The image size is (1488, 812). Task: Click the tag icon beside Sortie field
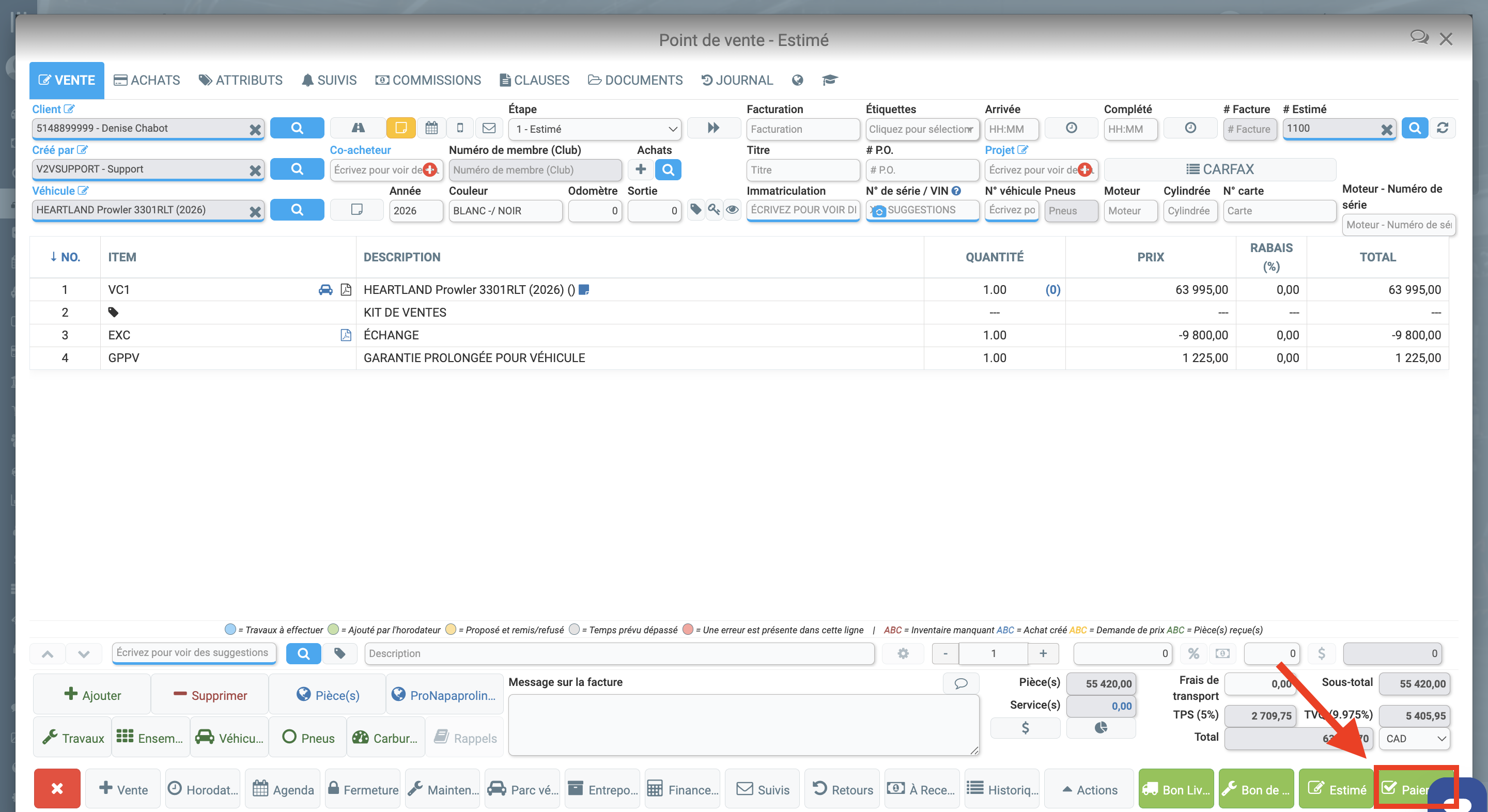[x=696, y=210]
